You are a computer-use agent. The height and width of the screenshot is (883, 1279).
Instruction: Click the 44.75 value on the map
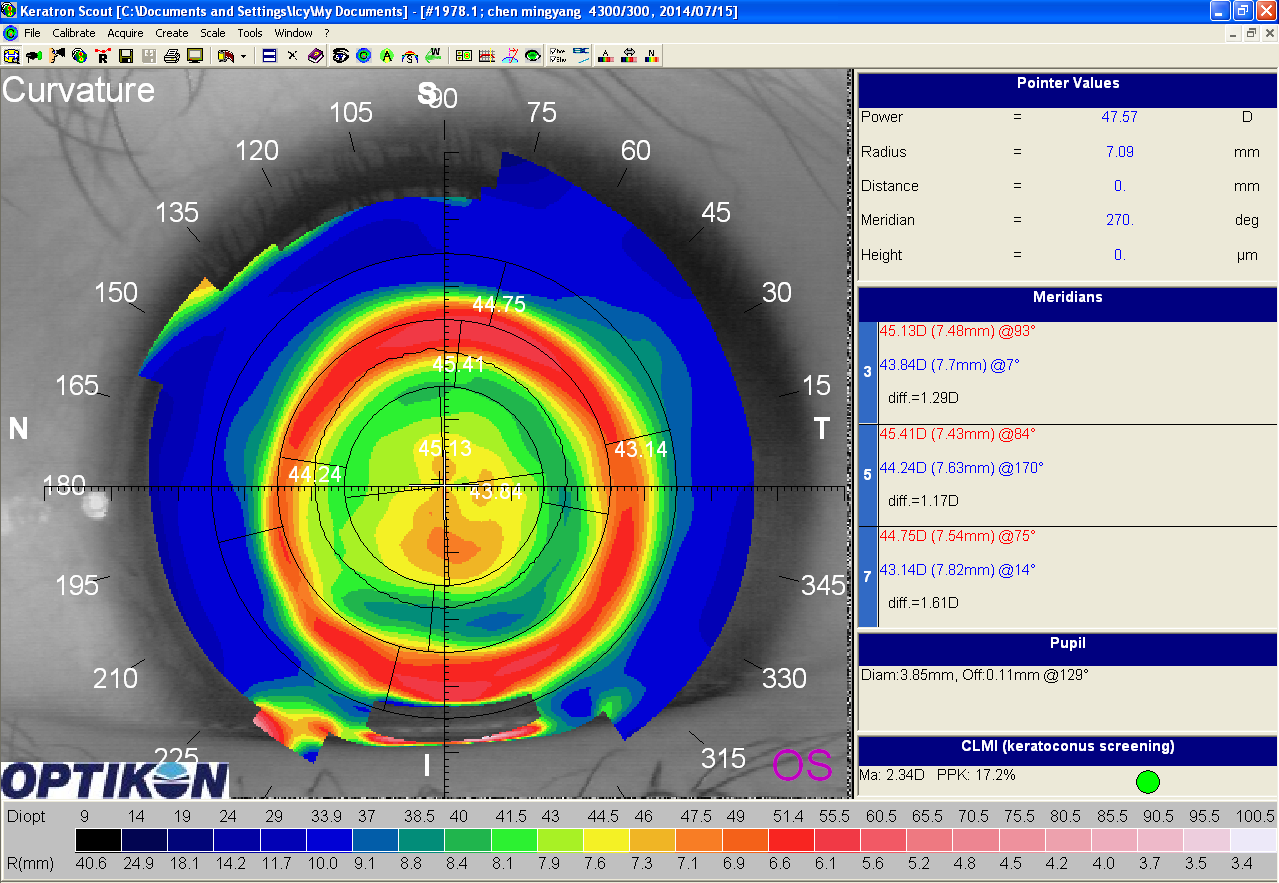[x=499, y=306]
